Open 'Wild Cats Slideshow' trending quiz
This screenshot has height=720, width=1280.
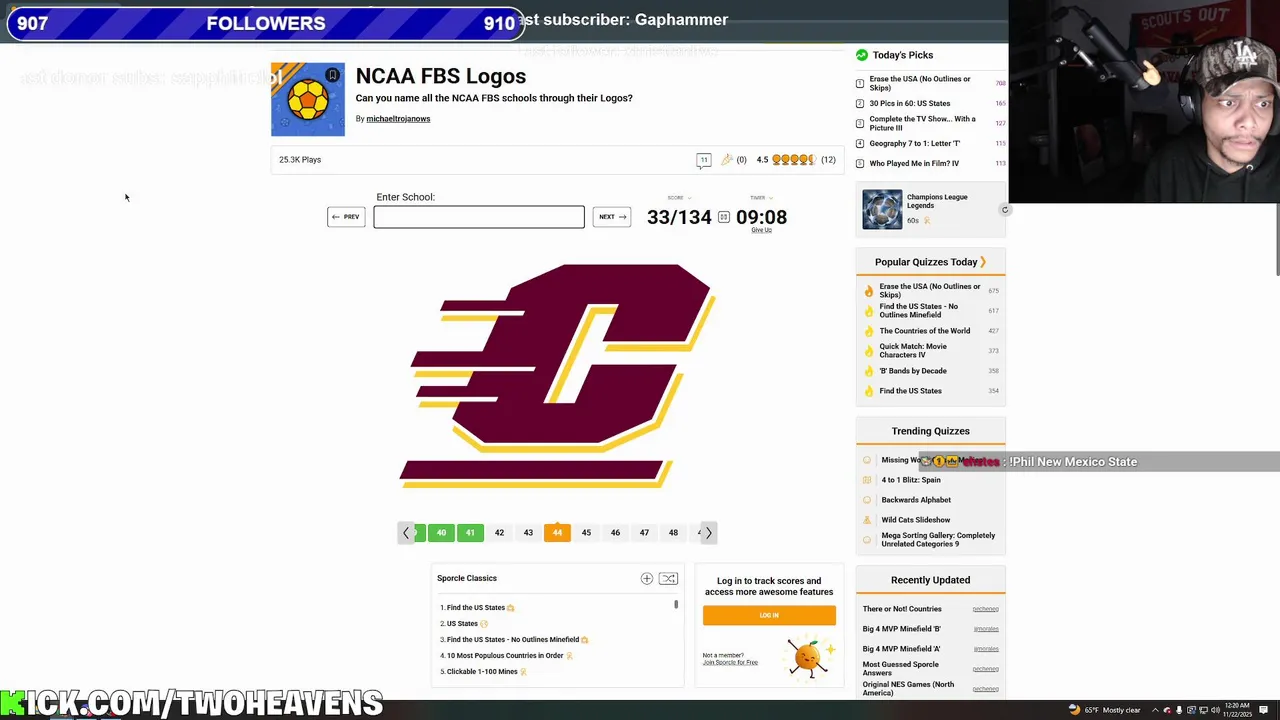916,520
